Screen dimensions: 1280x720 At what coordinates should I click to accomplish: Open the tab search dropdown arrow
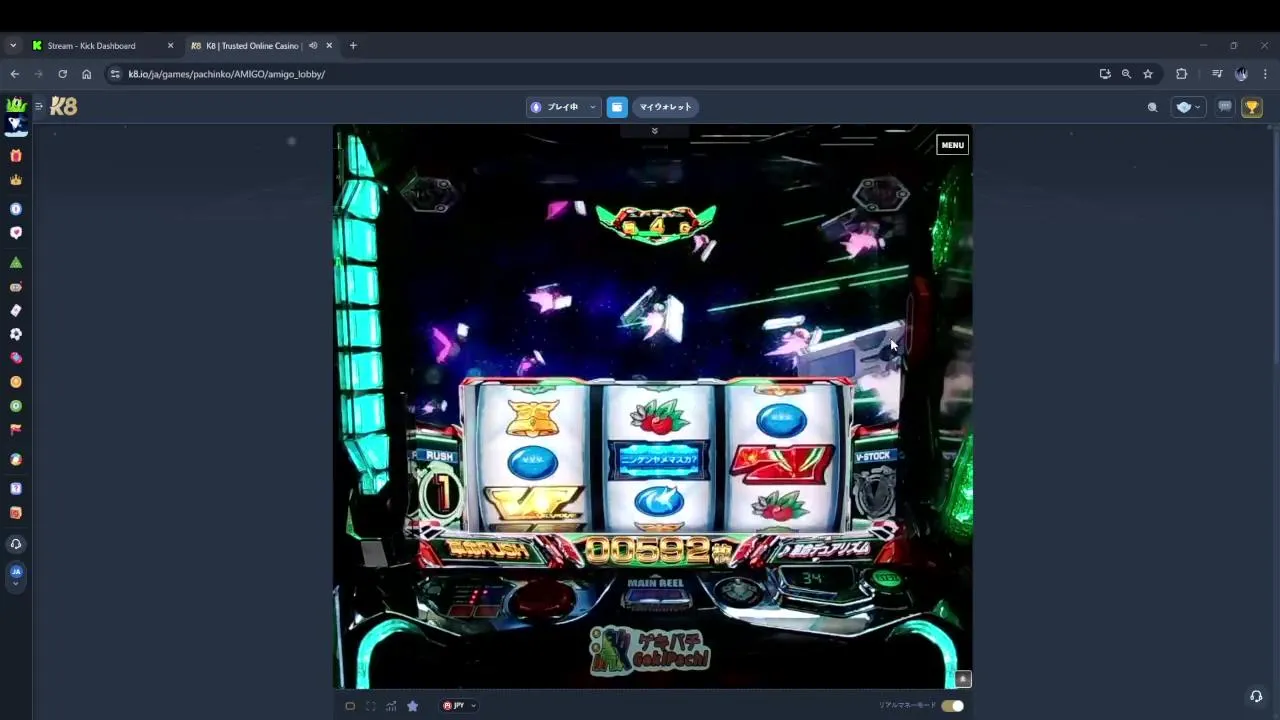coord(13,46)
